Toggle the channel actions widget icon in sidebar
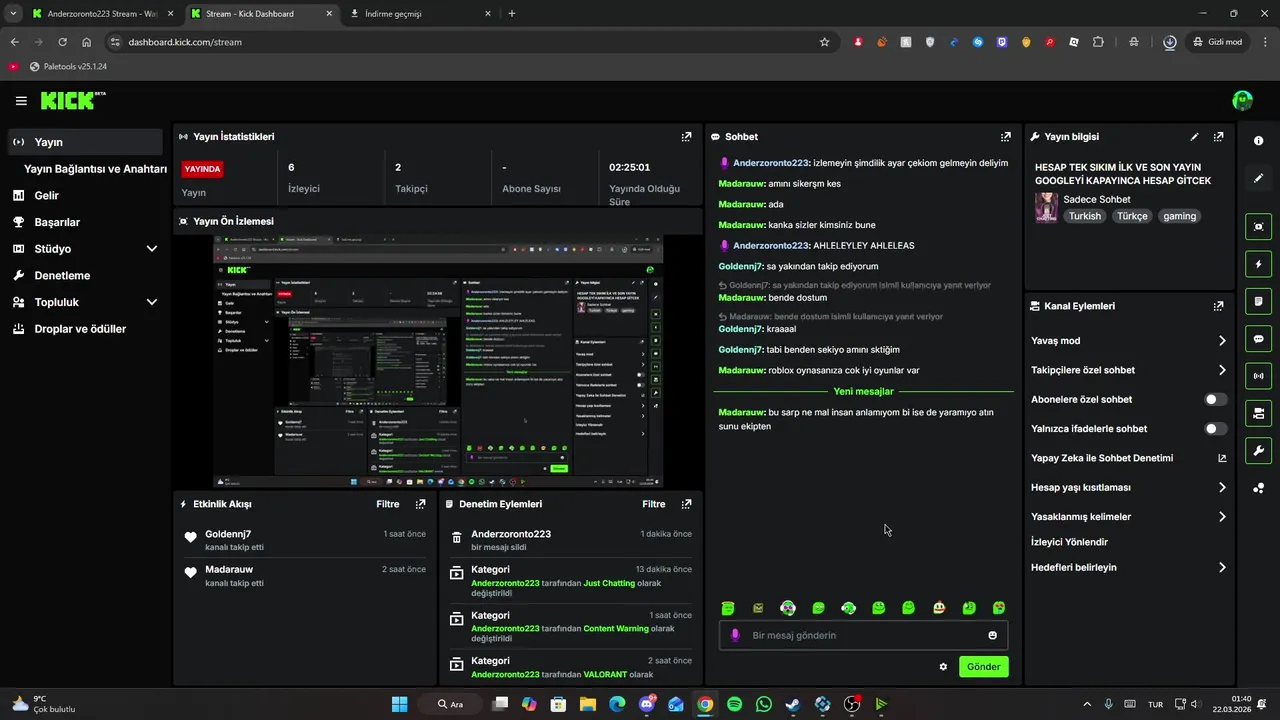The height and width of the screenshot is (720, 1280). pos(1258,413)
